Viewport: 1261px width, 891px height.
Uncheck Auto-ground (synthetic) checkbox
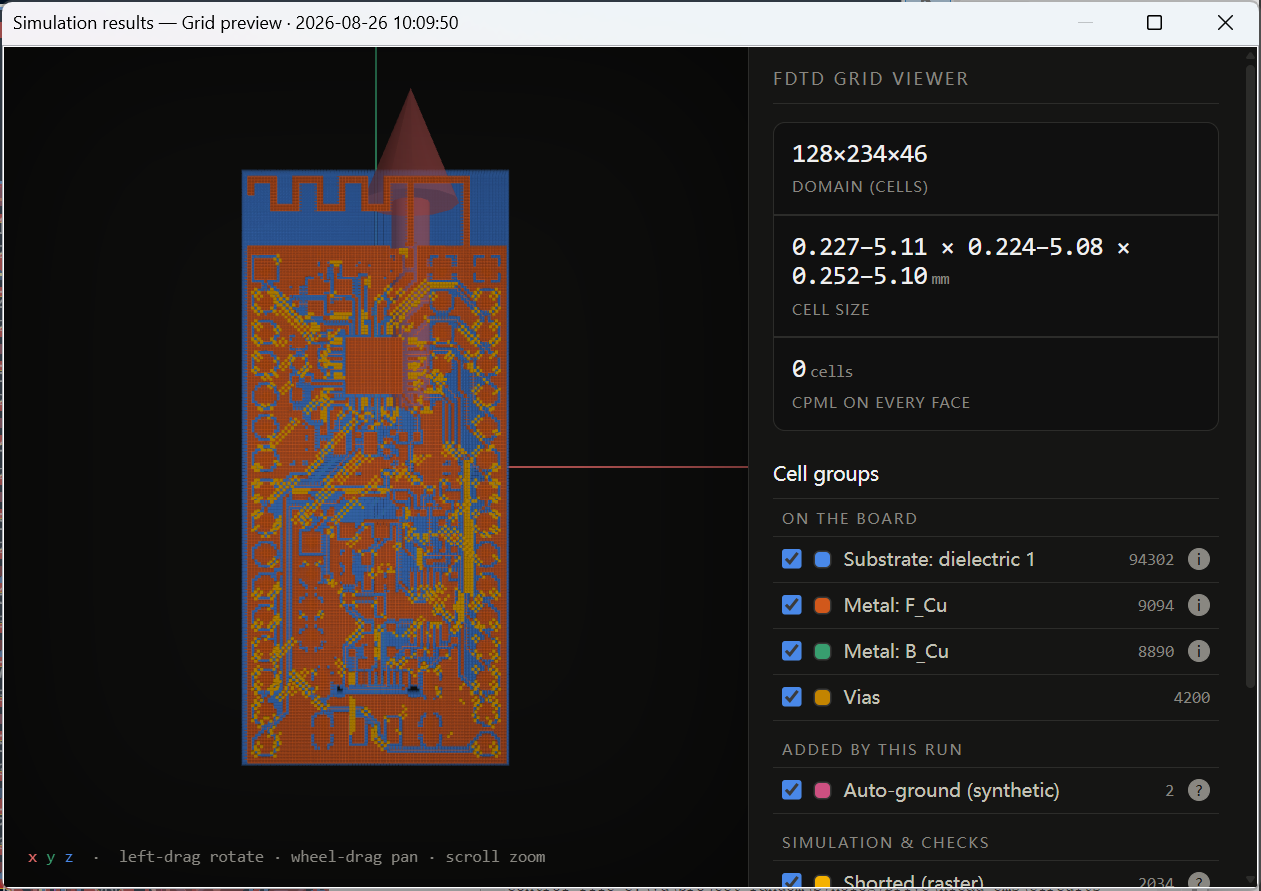[x=791, y=789]
